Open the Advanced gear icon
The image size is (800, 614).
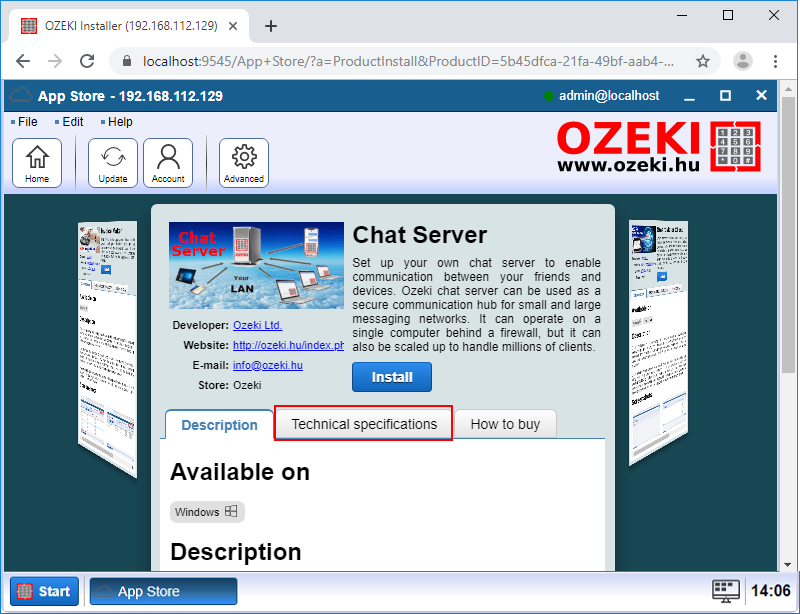pos(244,163)
